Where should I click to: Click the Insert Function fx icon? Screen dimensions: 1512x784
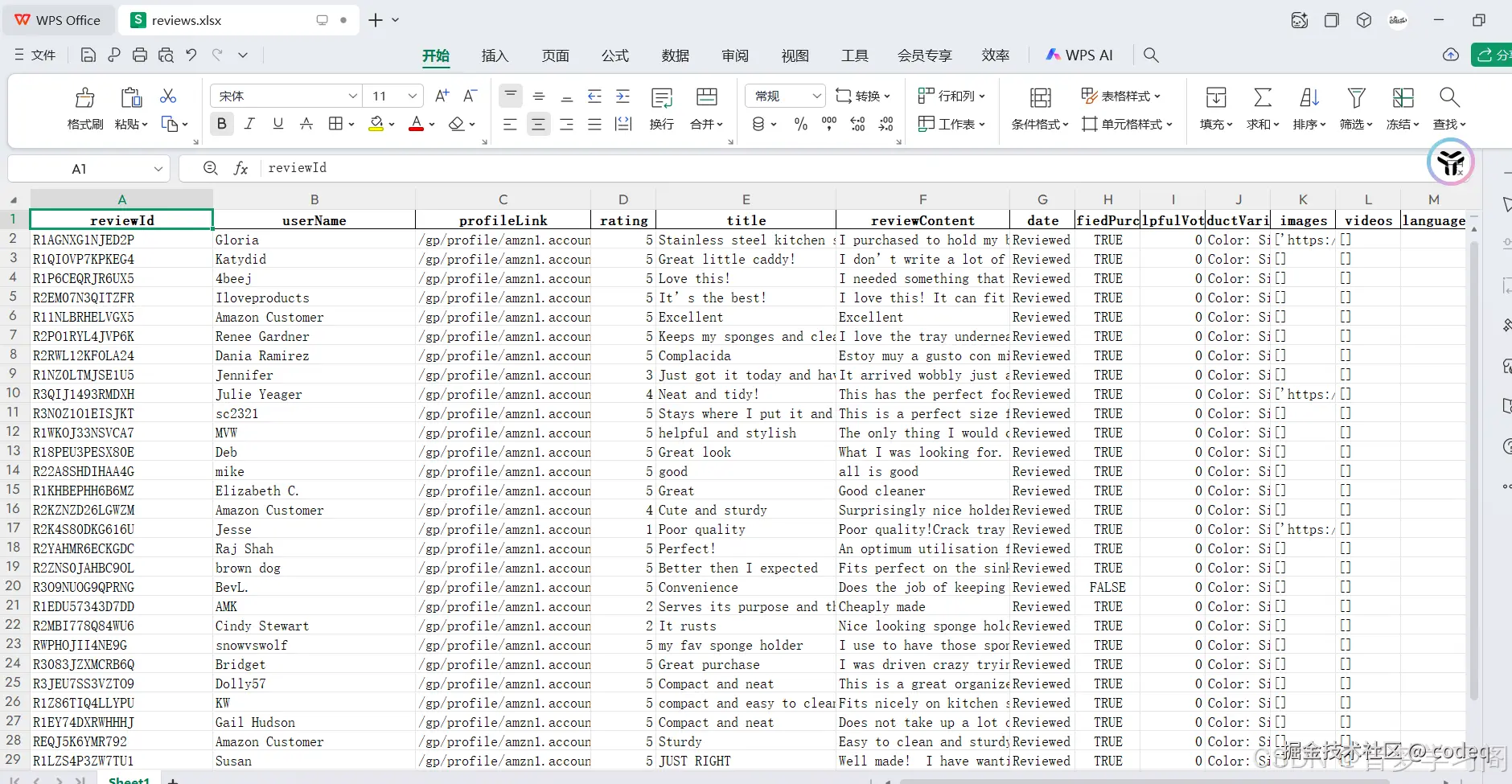point(240,168)
